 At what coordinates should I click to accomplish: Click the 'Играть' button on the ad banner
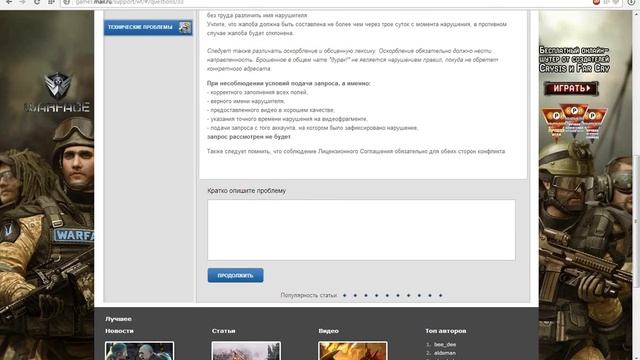[x=571, y=88]
